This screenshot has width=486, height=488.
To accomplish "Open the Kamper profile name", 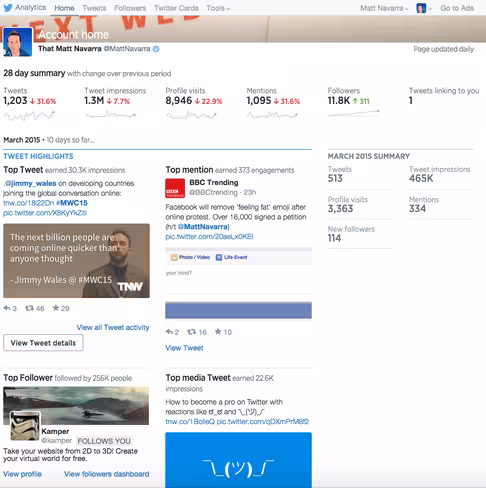I will tap(55, 431).
